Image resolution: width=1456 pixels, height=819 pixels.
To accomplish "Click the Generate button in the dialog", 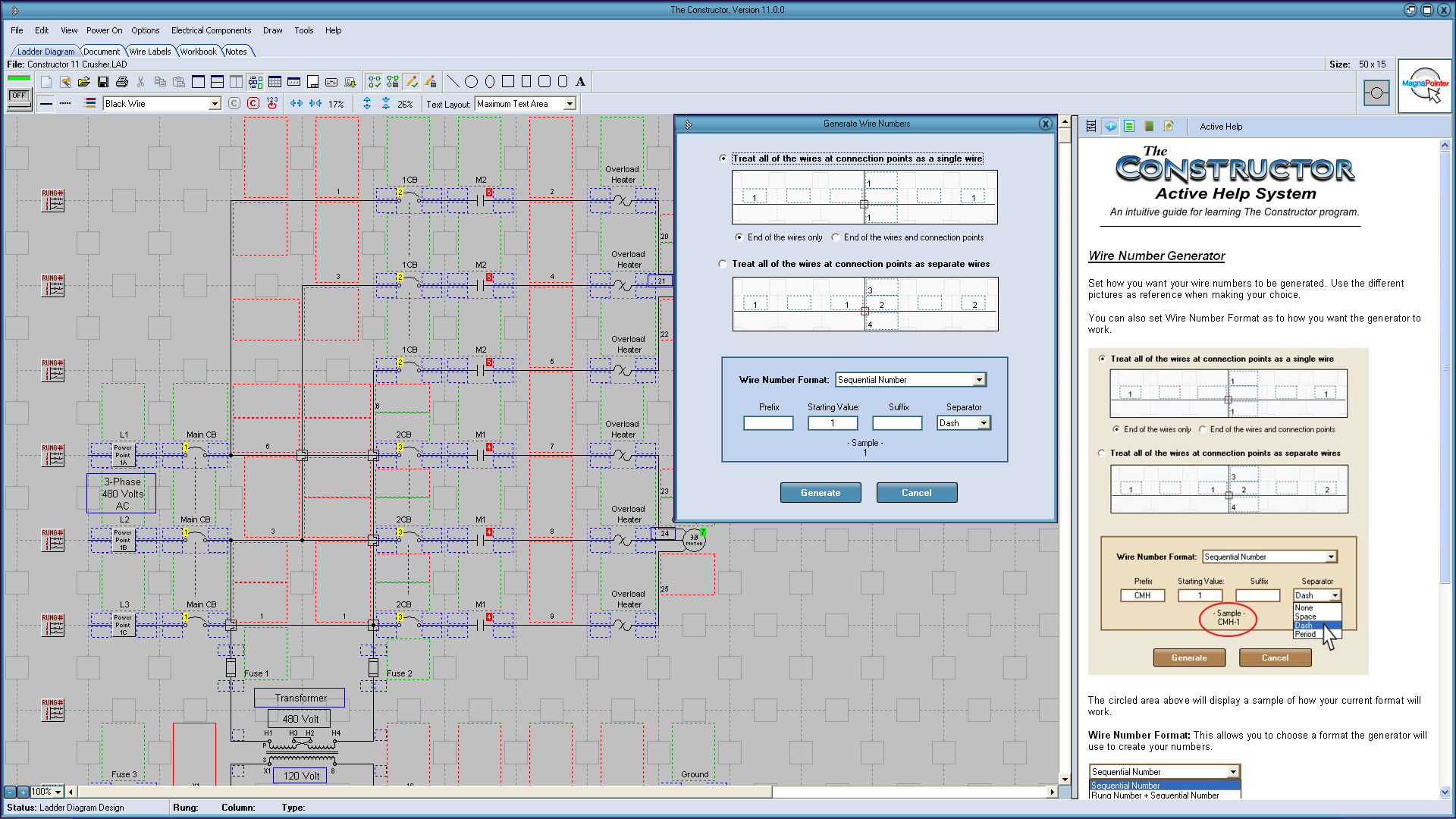I will pyautogui.click(x=821, y=492).
